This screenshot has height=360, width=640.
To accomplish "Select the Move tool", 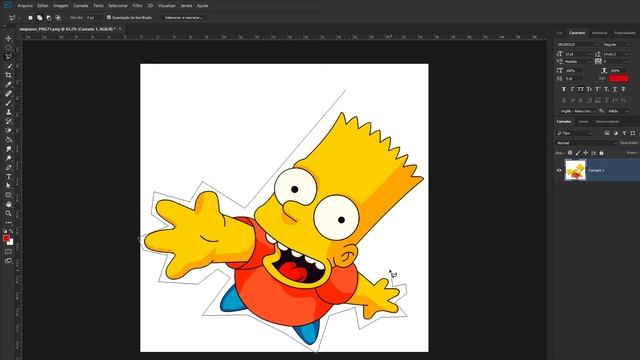I will coord(8,39).
